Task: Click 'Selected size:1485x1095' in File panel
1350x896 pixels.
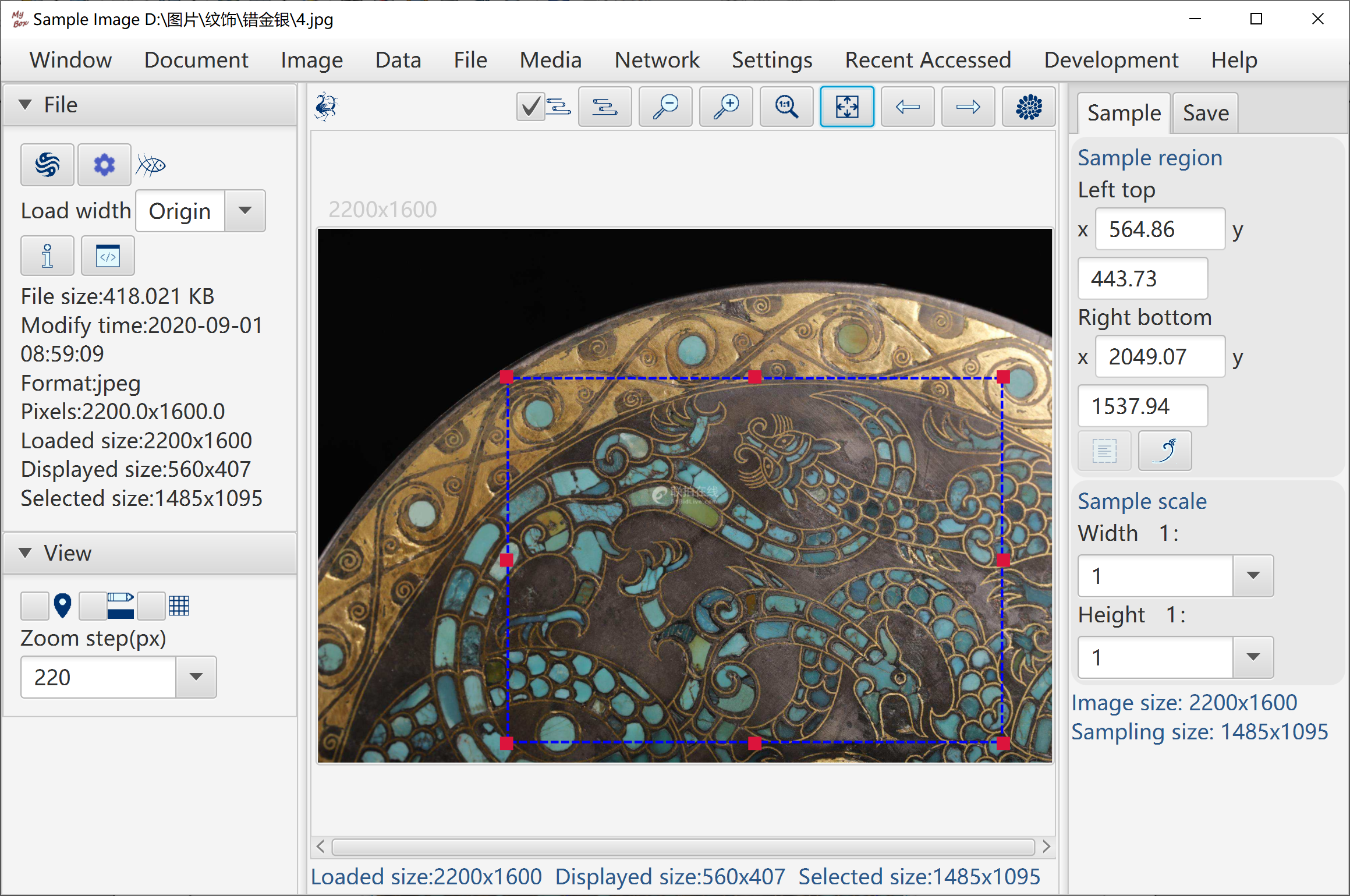Action: pos(141,498)
